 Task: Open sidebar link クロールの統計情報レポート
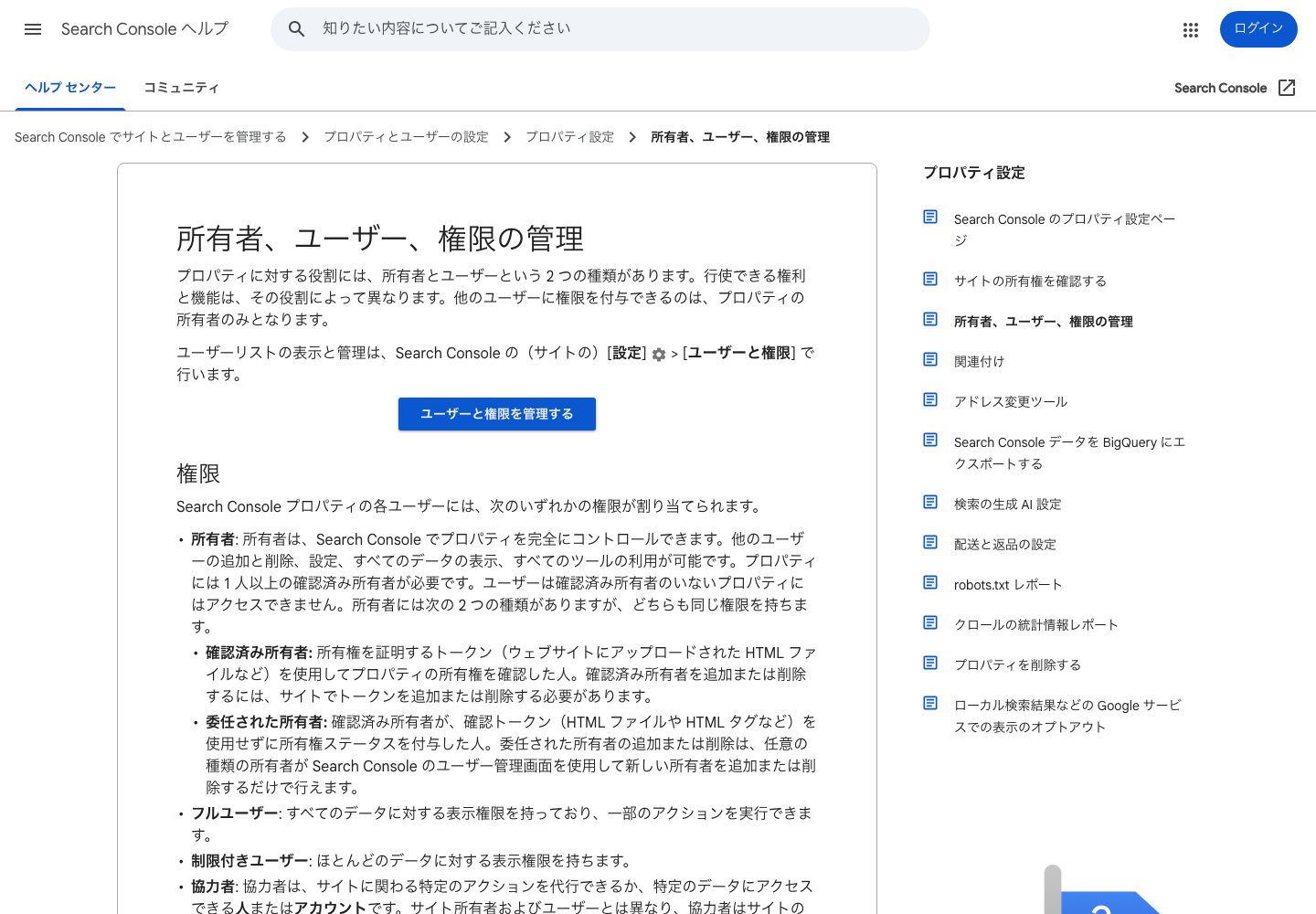[1036, 625]
